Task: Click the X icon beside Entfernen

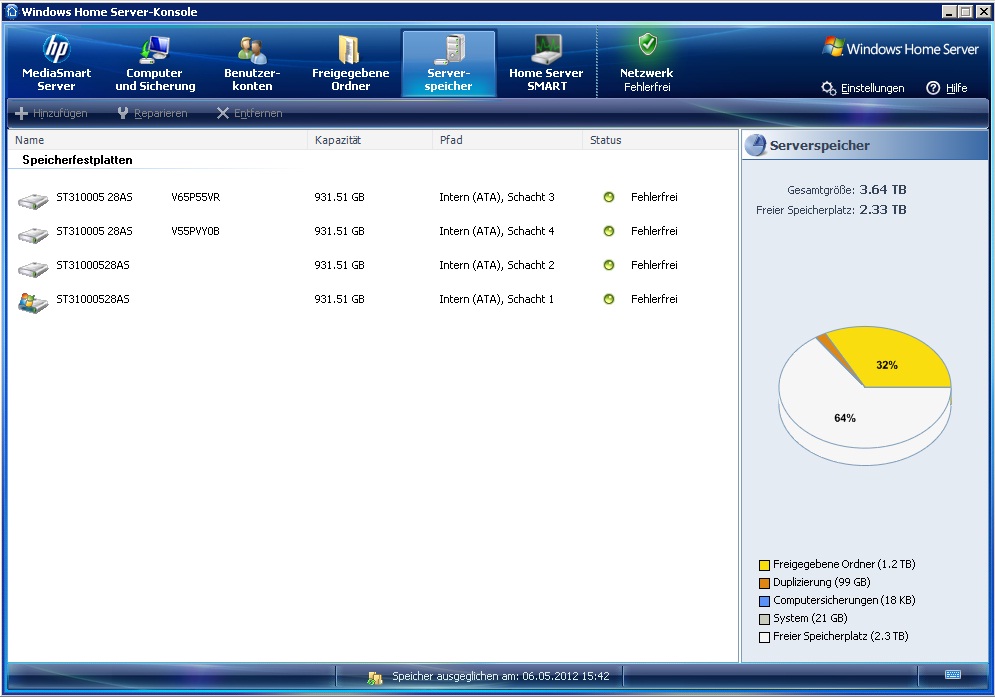Action: [x=223, y=113]
